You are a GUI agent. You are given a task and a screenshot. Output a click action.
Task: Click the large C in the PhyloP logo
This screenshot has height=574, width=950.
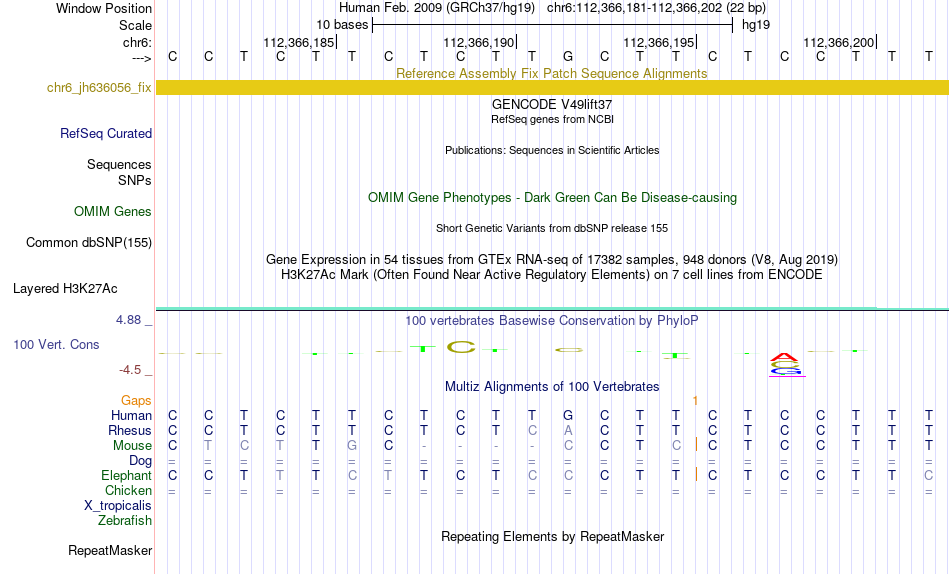[461, 347]
